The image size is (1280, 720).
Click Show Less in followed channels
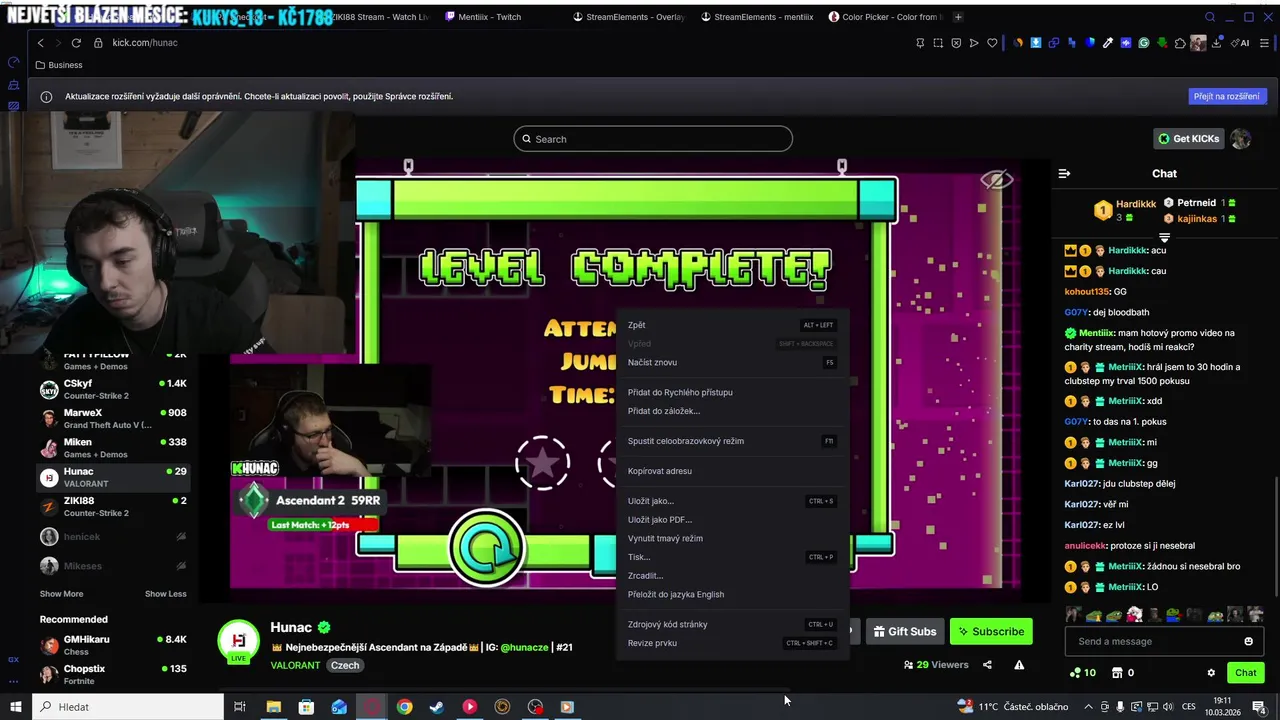(165, 594)
